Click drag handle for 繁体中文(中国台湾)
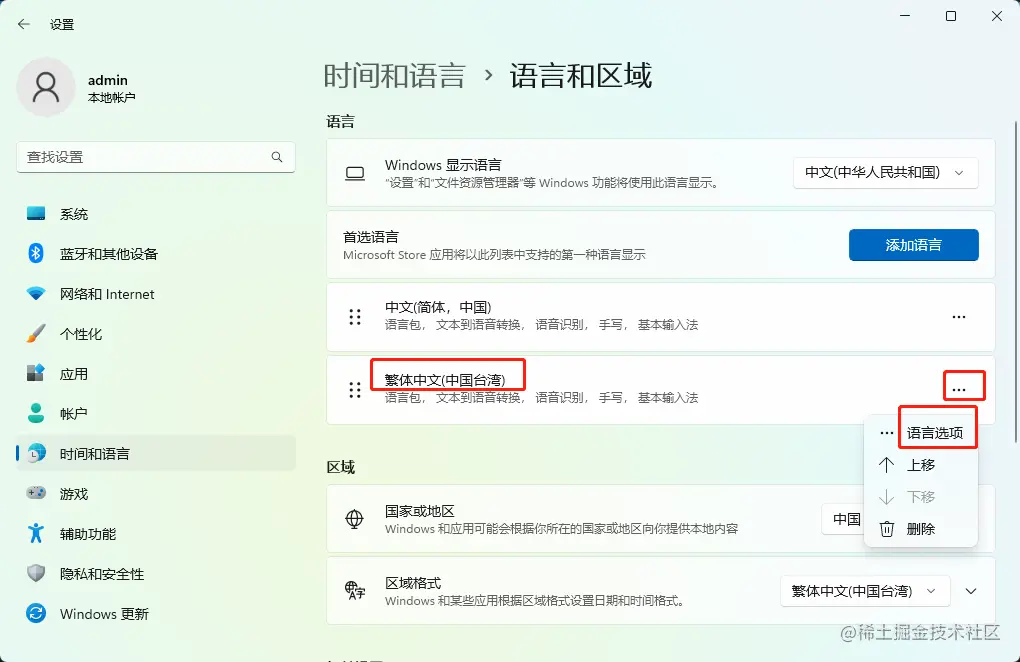1020x662 pixels. [x=355, y=390]
